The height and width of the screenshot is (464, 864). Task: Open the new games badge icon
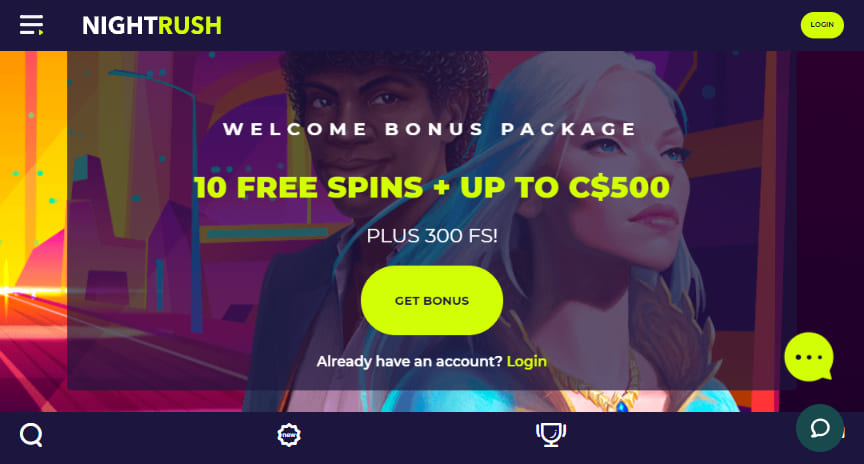[289, 435]
